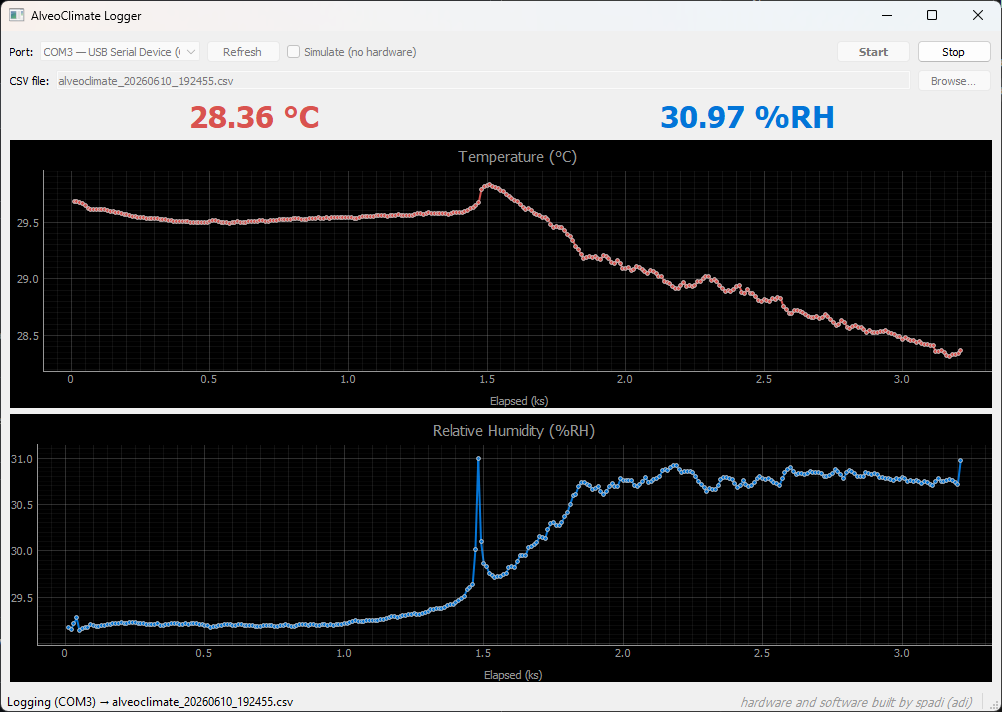The image size is (1002, 712).
Task: Stop logging with the Stop button
Action: tap(953, 52)
